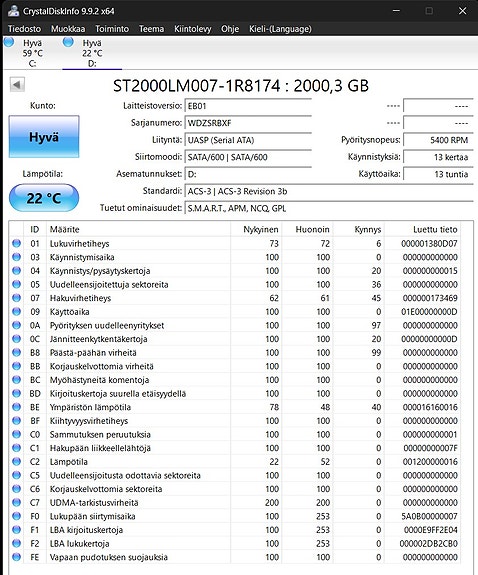Screen dimensions: 478x575
Task: Click the Standardi field ACS-3 Revision 3b
Action: coord(329,191)
